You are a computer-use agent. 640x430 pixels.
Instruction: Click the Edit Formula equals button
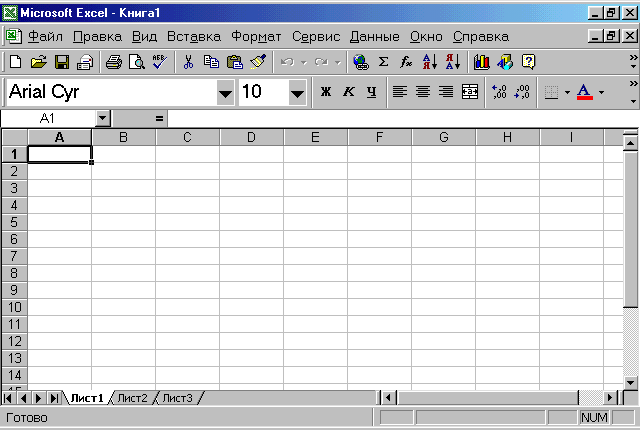(x=159, y=119)
